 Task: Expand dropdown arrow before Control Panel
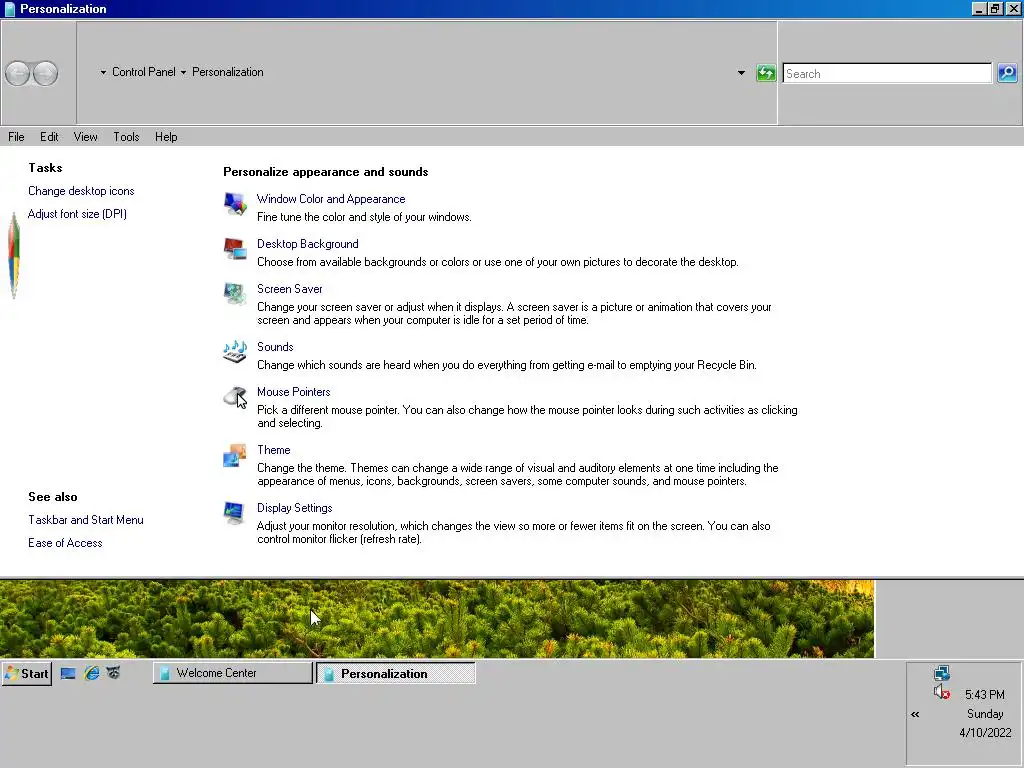pos(103,72)
